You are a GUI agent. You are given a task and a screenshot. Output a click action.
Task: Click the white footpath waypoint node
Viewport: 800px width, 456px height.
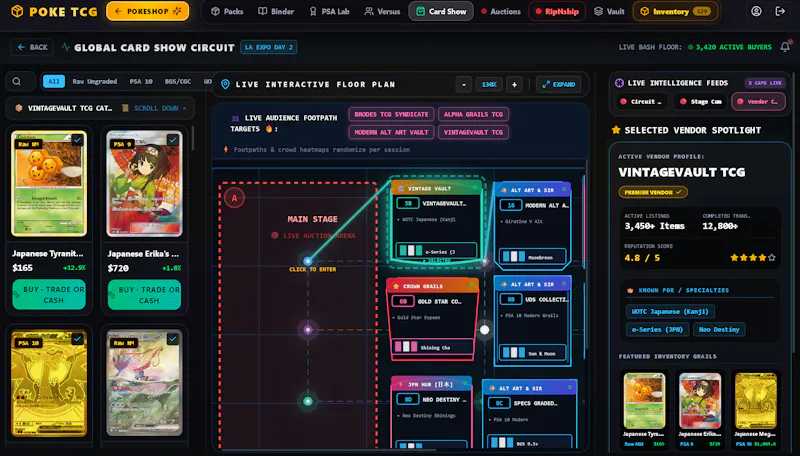click(x=484, y=330)
